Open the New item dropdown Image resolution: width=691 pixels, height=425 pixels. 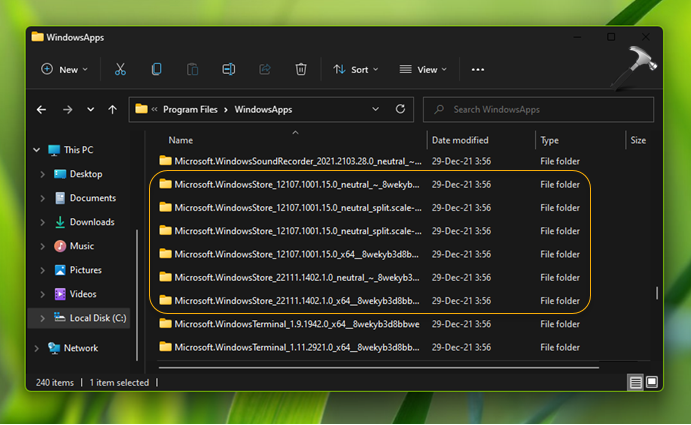tap(64, 69)
